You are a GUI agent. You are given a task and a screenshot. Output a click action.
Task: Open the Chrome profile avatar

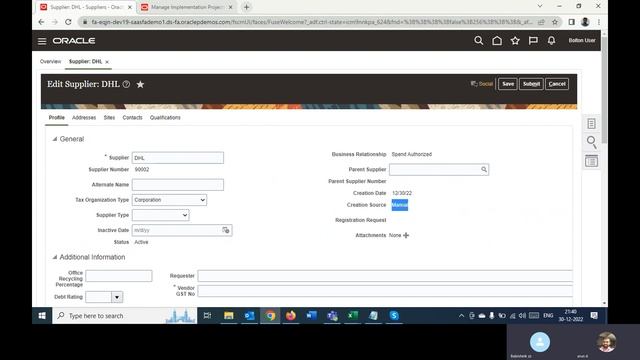(x=585, y=22)
